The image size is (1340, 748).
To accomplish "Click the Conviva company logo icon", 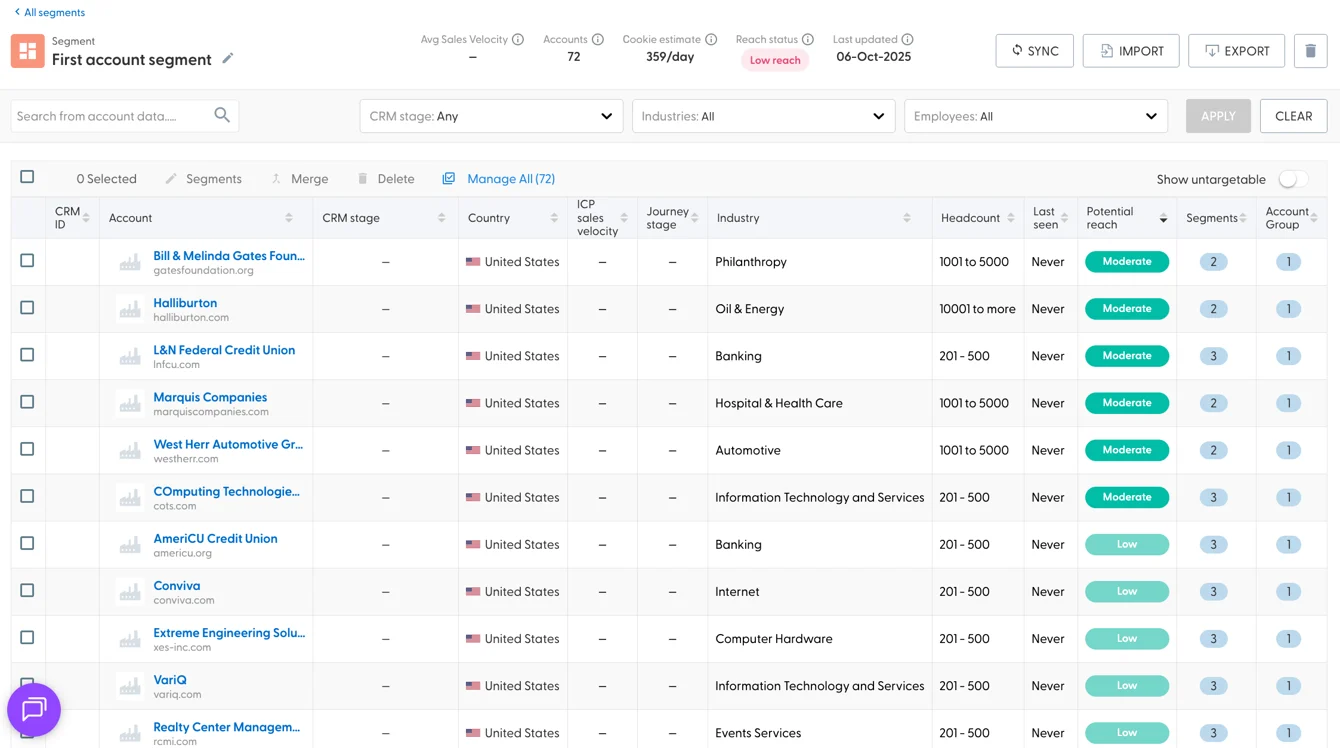I will pyautogui.click(x=130, y=592).
